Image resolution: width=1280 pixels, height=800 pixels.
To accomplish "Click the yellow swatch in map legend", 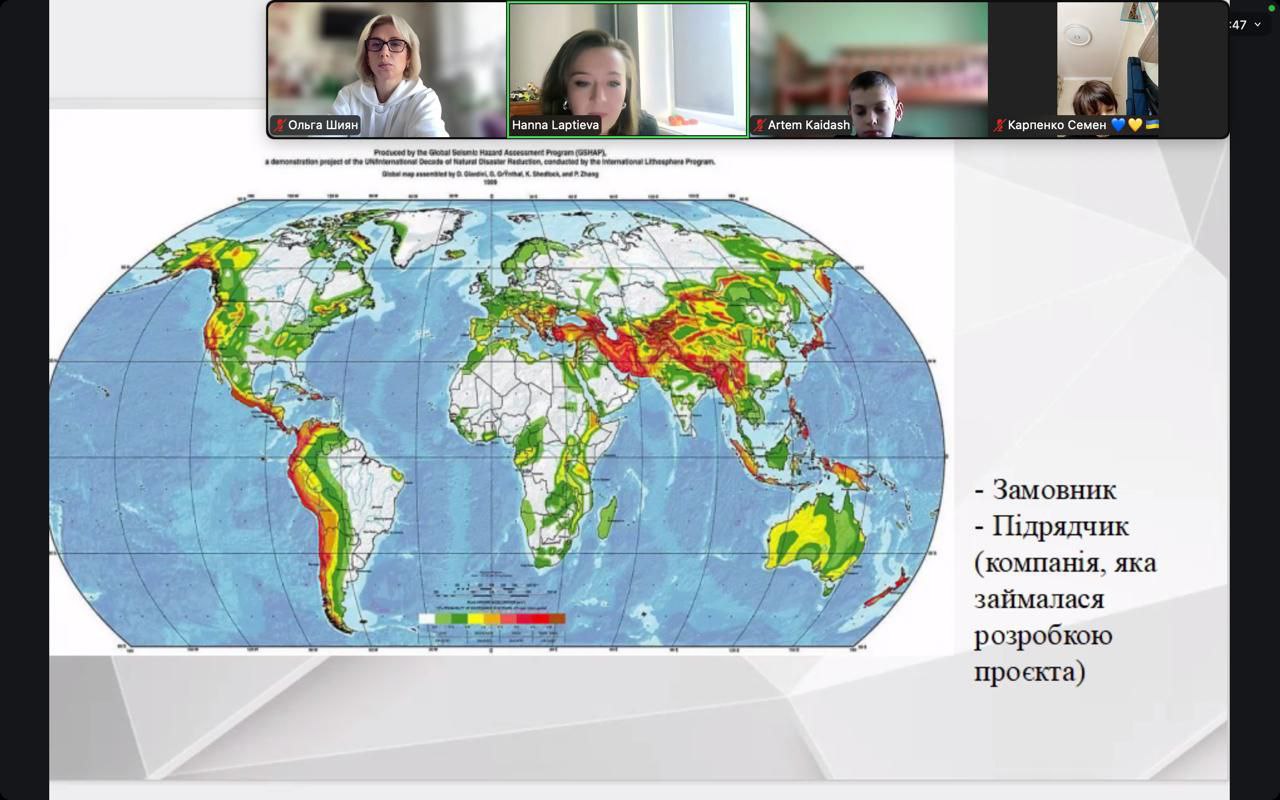I will (x=476, y=619).
